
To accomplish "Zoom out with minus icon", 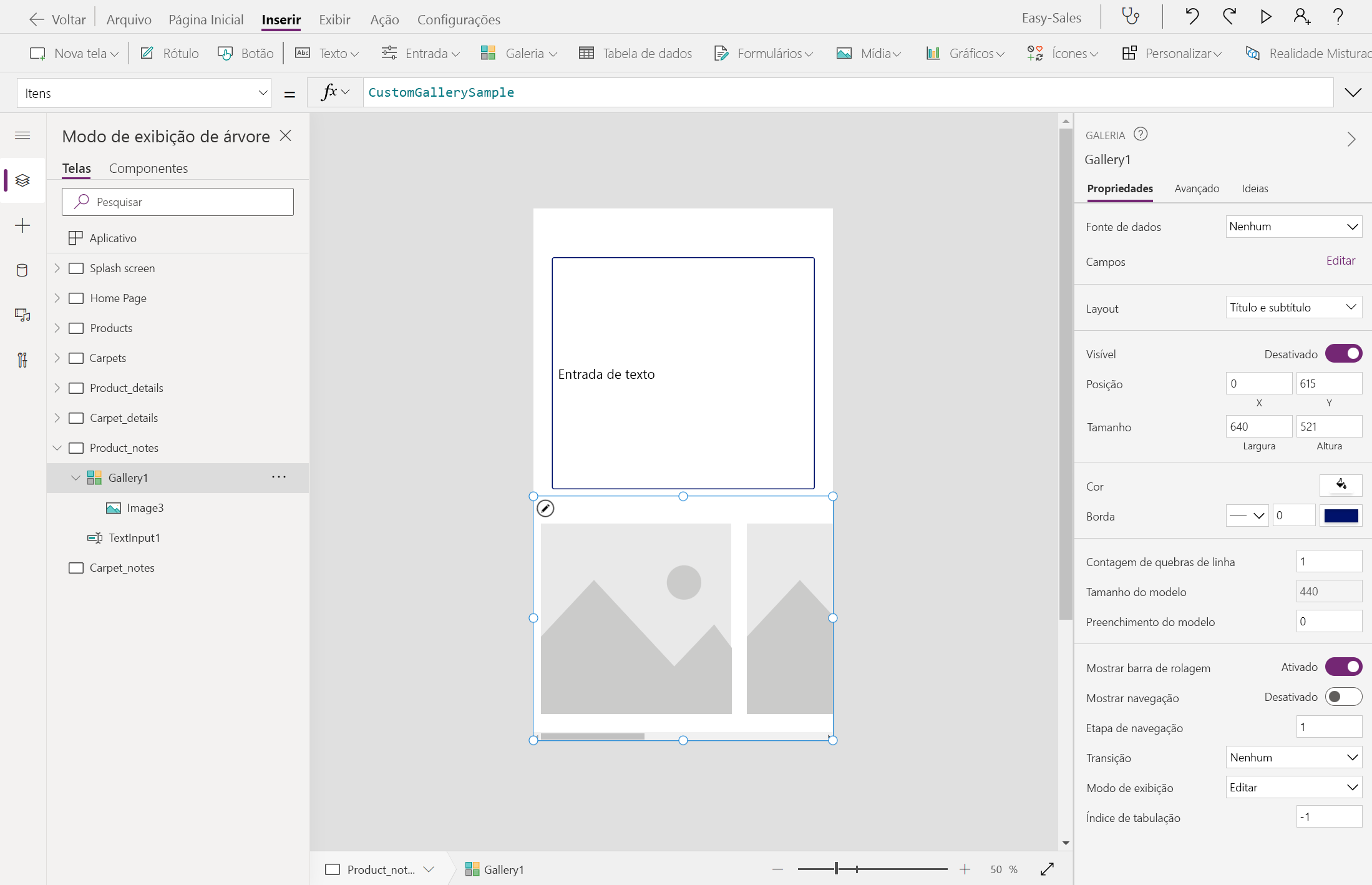I will (x=777, y=869).
